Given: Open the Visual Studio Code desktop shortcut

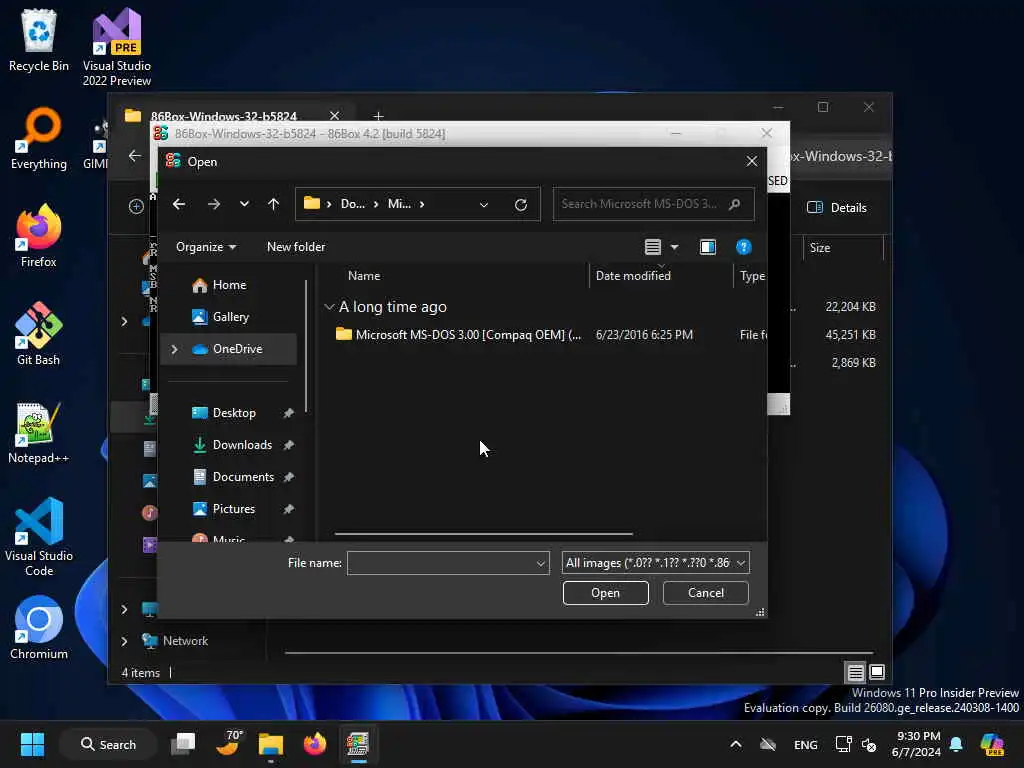Looking at the screenshot, I should [x=39, y=537].
